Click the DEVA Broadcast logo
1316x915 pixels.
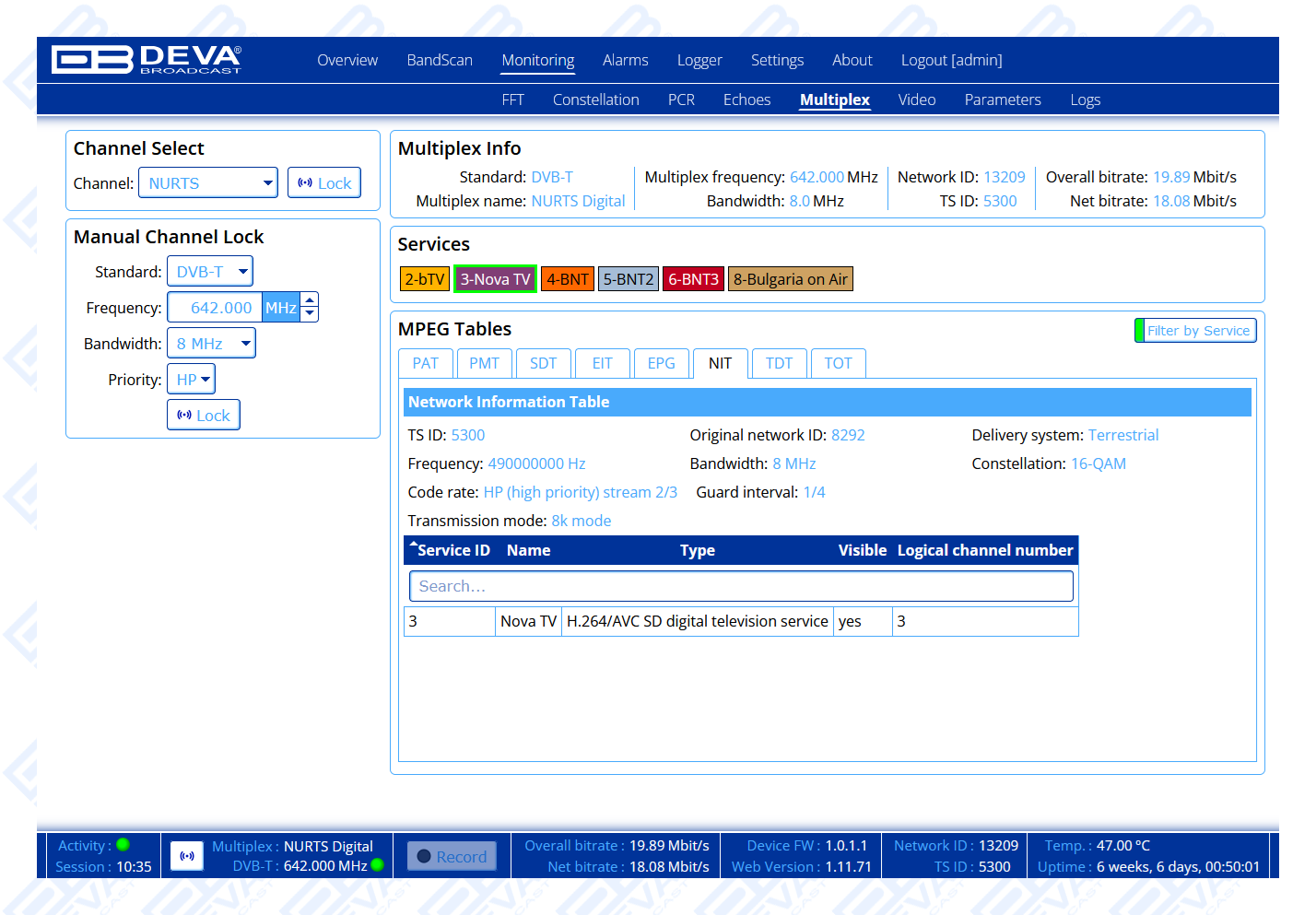pos(147,60)
